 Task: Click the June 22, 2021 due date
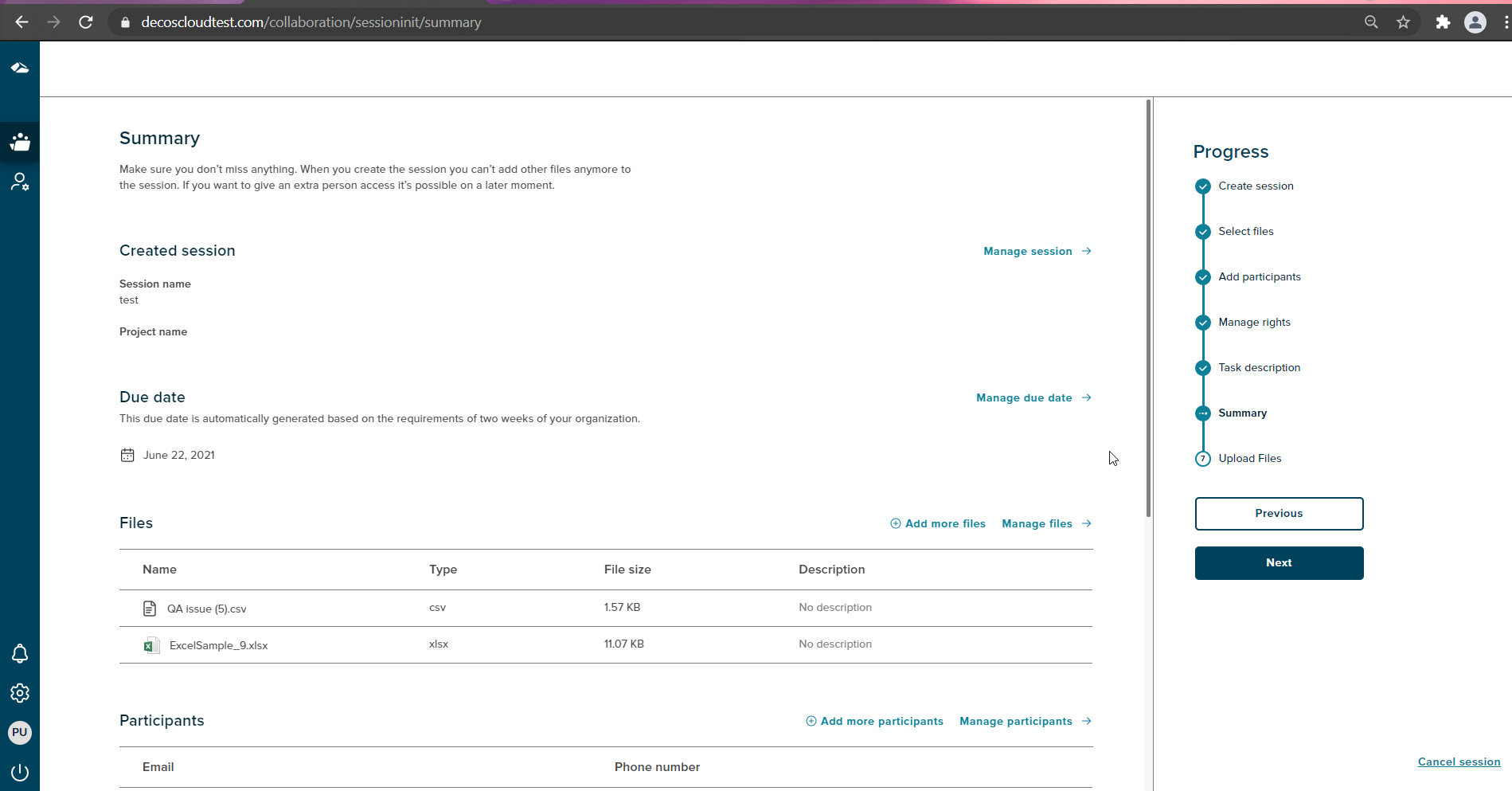pos(179,455)
